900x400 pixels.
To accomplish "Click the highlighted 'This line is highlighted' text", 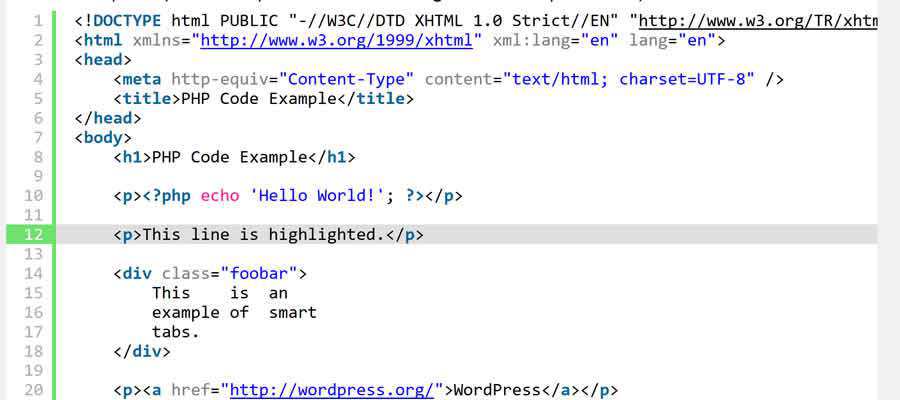I will (264, 234).
